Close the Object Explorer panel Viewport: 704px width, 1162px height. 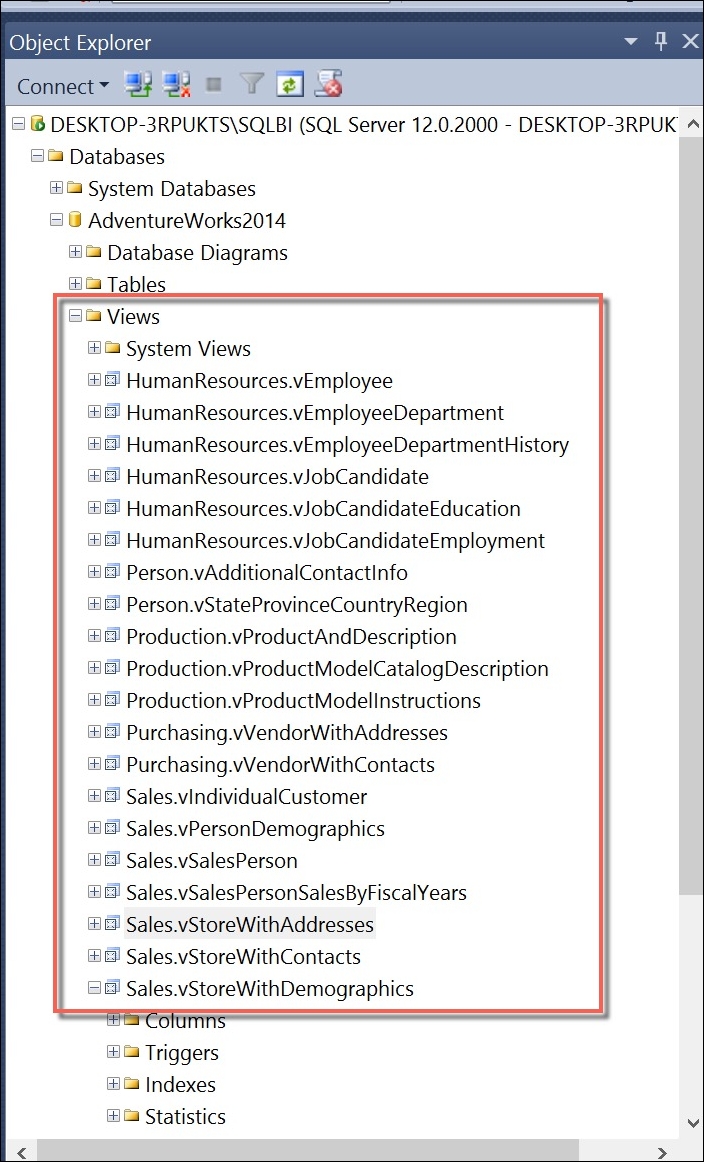pos(689,42)
